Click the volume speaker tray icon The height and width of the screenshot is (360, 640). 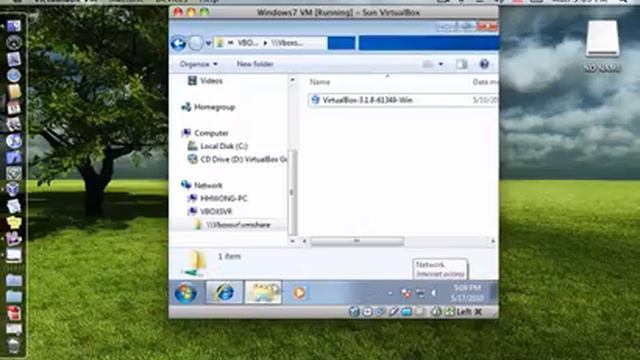[x=434, y=293]
